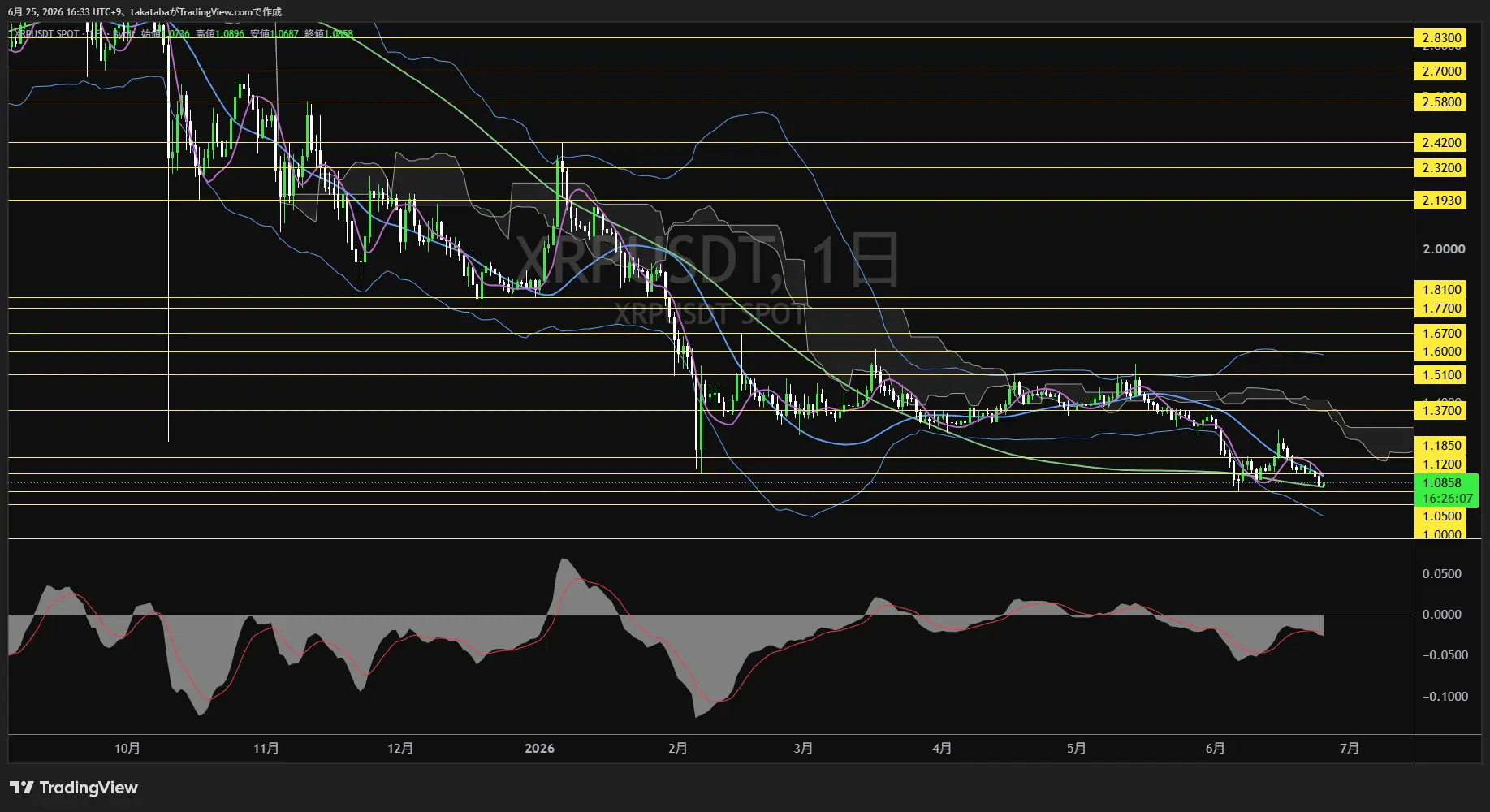
Task: Click the 1.0500 price level label
Action: [1441, 516]
